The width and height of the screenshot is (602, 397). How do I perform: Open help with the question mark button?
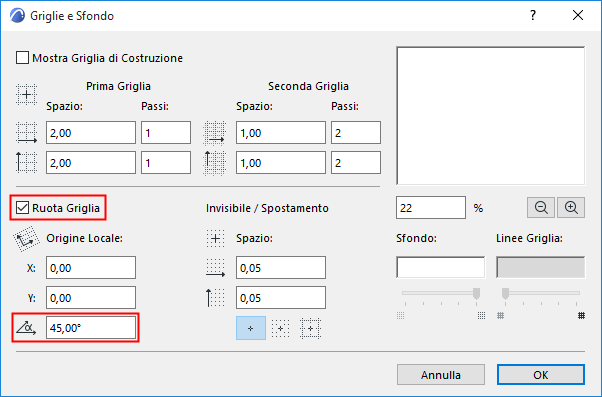click(x=533, y=15)
